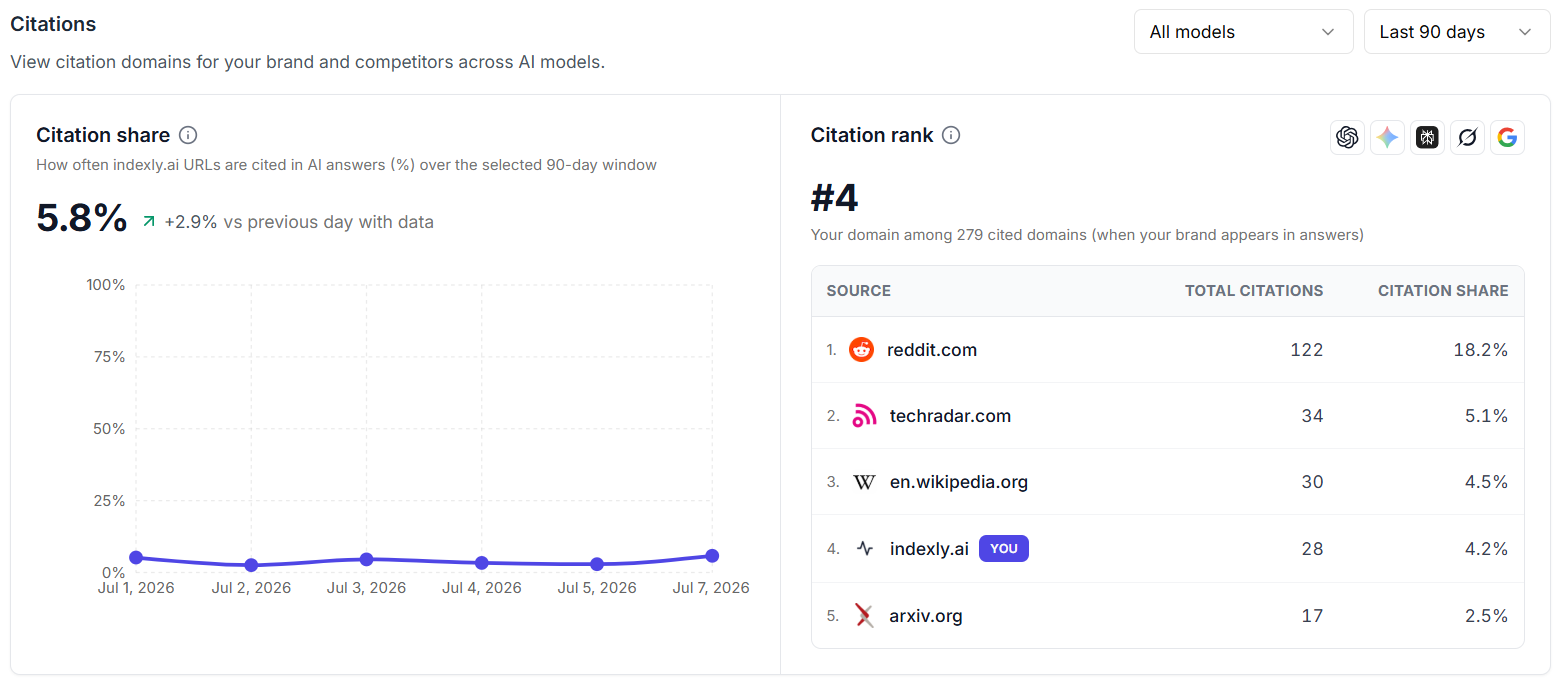The width and height of the screenshot is (1562, 687).
Task: Click techradar.com total citations value 34
Action: pyautogui.click(x=1312, y=416)
